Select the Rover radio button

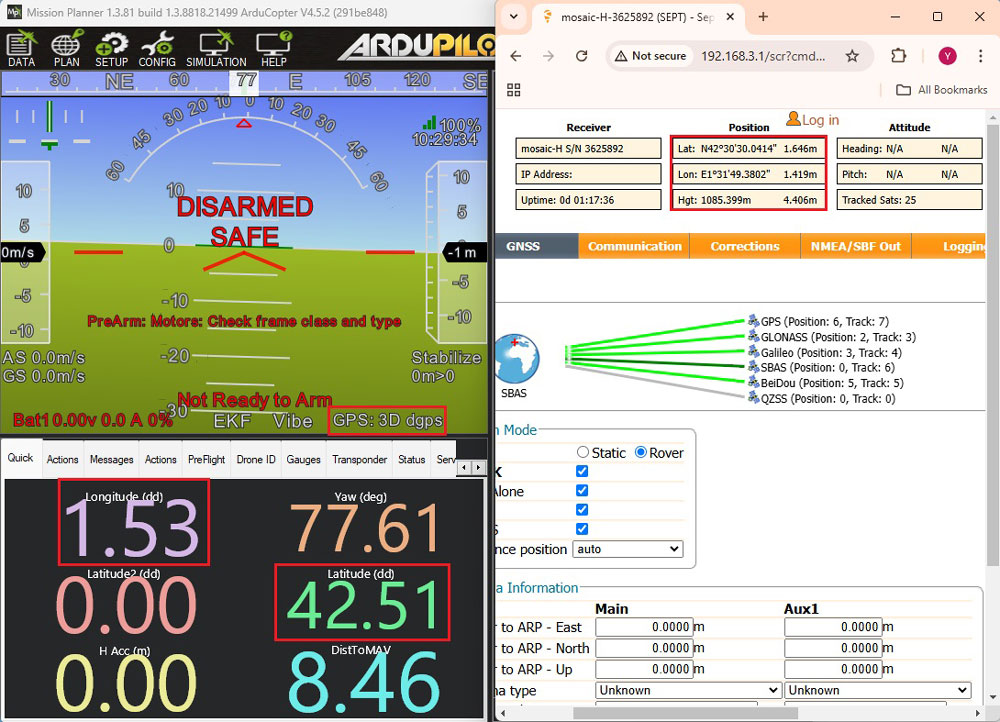click(641, 453)
